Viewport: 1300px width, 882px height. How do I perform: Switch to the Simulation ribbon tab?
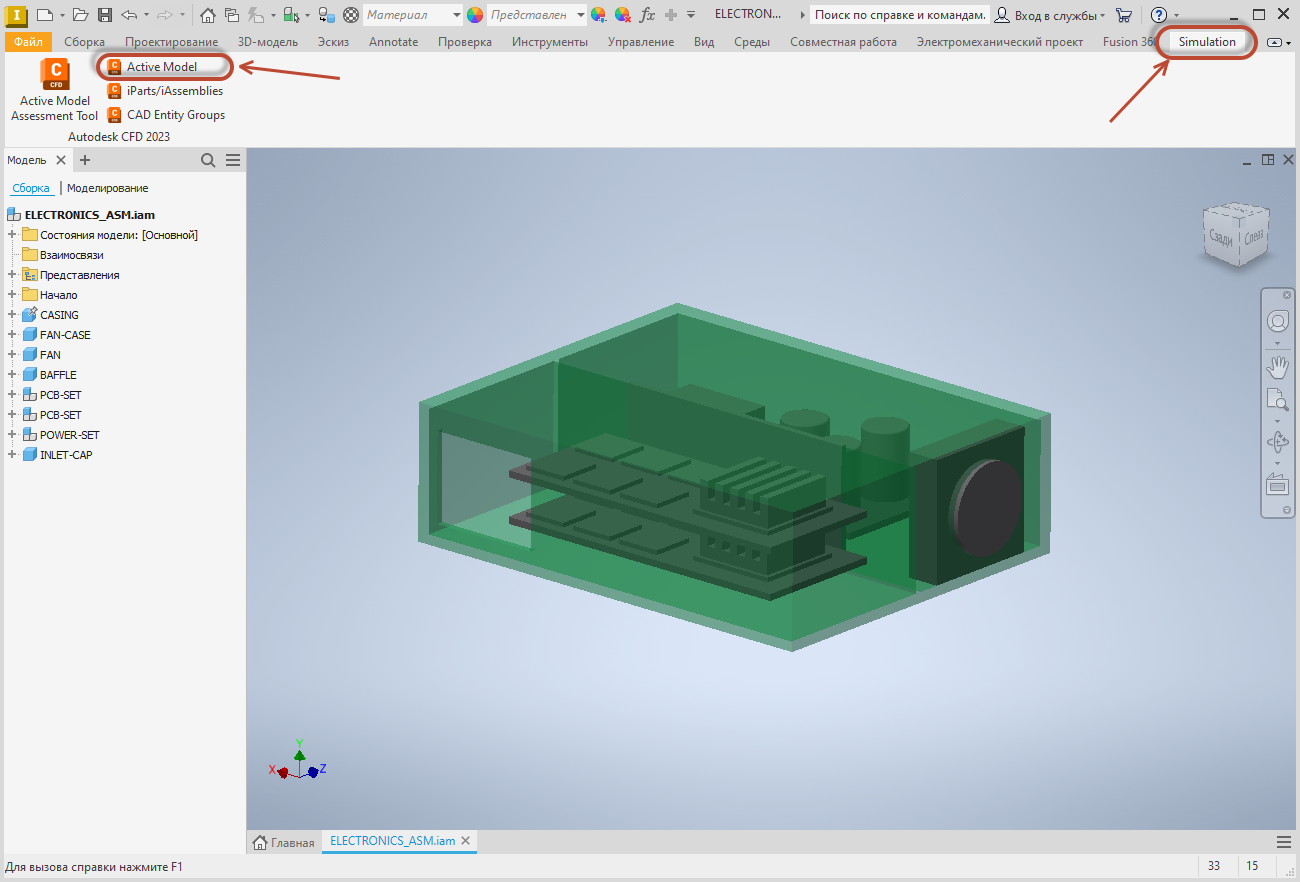(x=1207, y=42)
